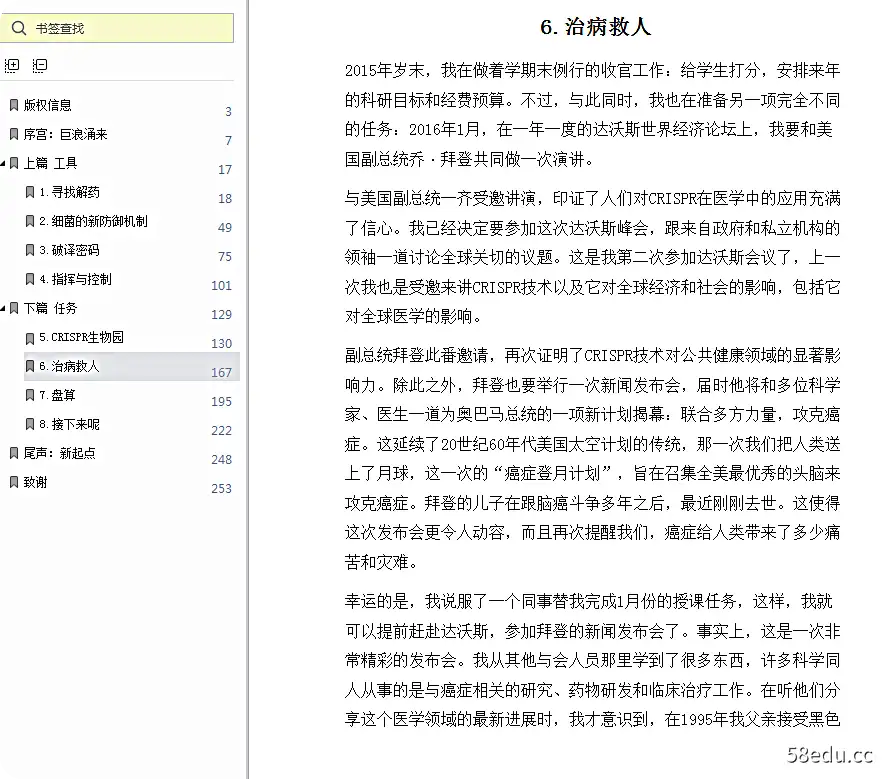Go to chapter 2. 细菌的新防御机制
889x779 pixels.
pos(94,221)
